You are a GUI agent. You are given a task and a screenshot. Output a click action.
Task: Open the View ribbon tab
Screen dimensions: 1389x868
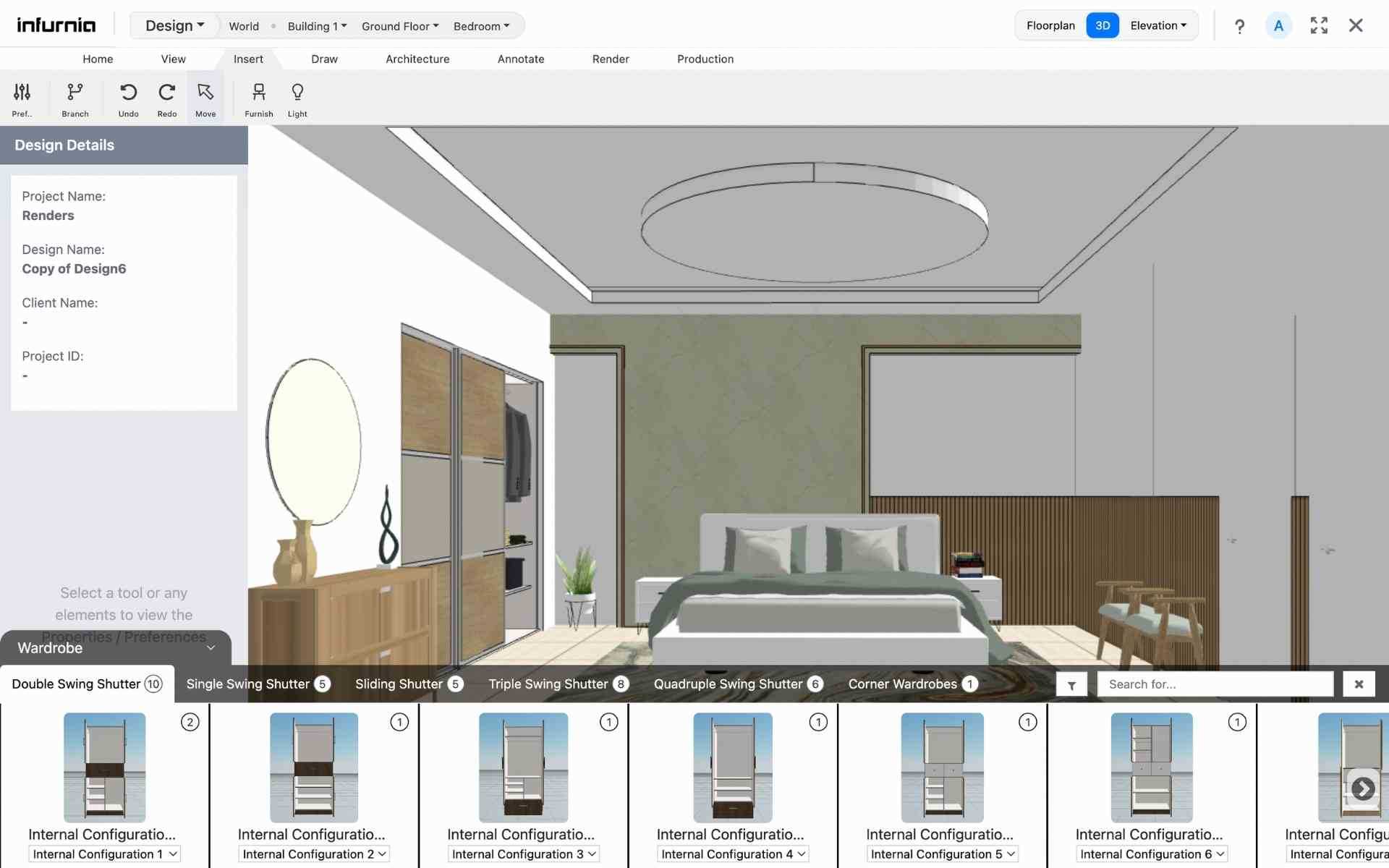click(x=173, y=59)
